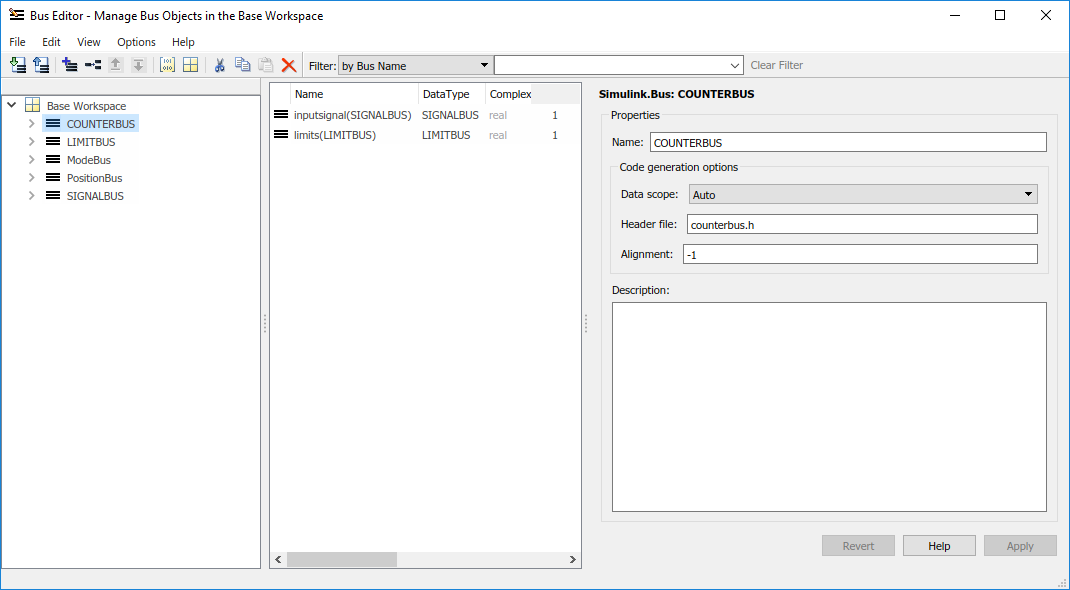The image size is (1070, 590).
Task: Click the horizontal scrollbar thumb in element table
Action: click(342, 559)
